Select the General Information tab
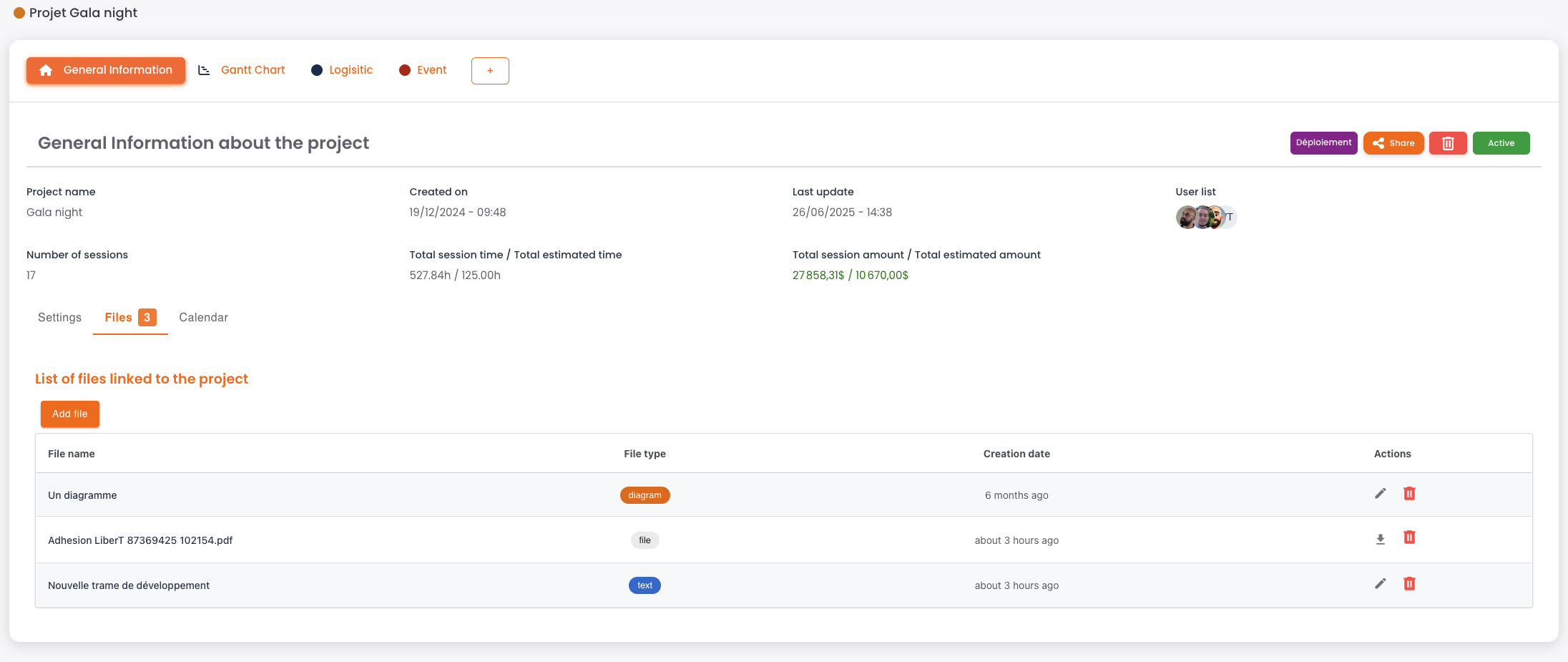 click(x=106, y=70)
